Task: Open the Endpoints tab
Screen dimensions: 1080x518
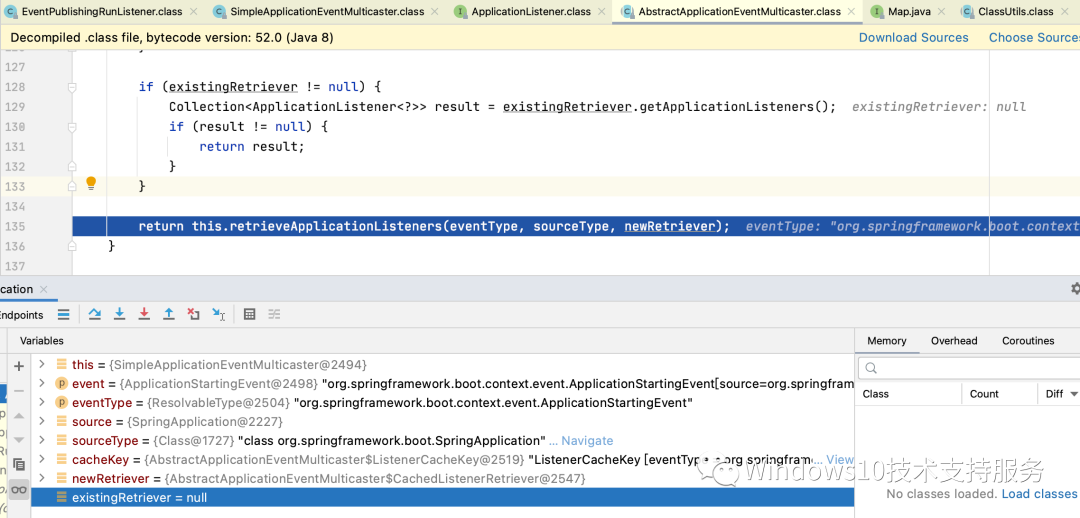Action: 21,315
